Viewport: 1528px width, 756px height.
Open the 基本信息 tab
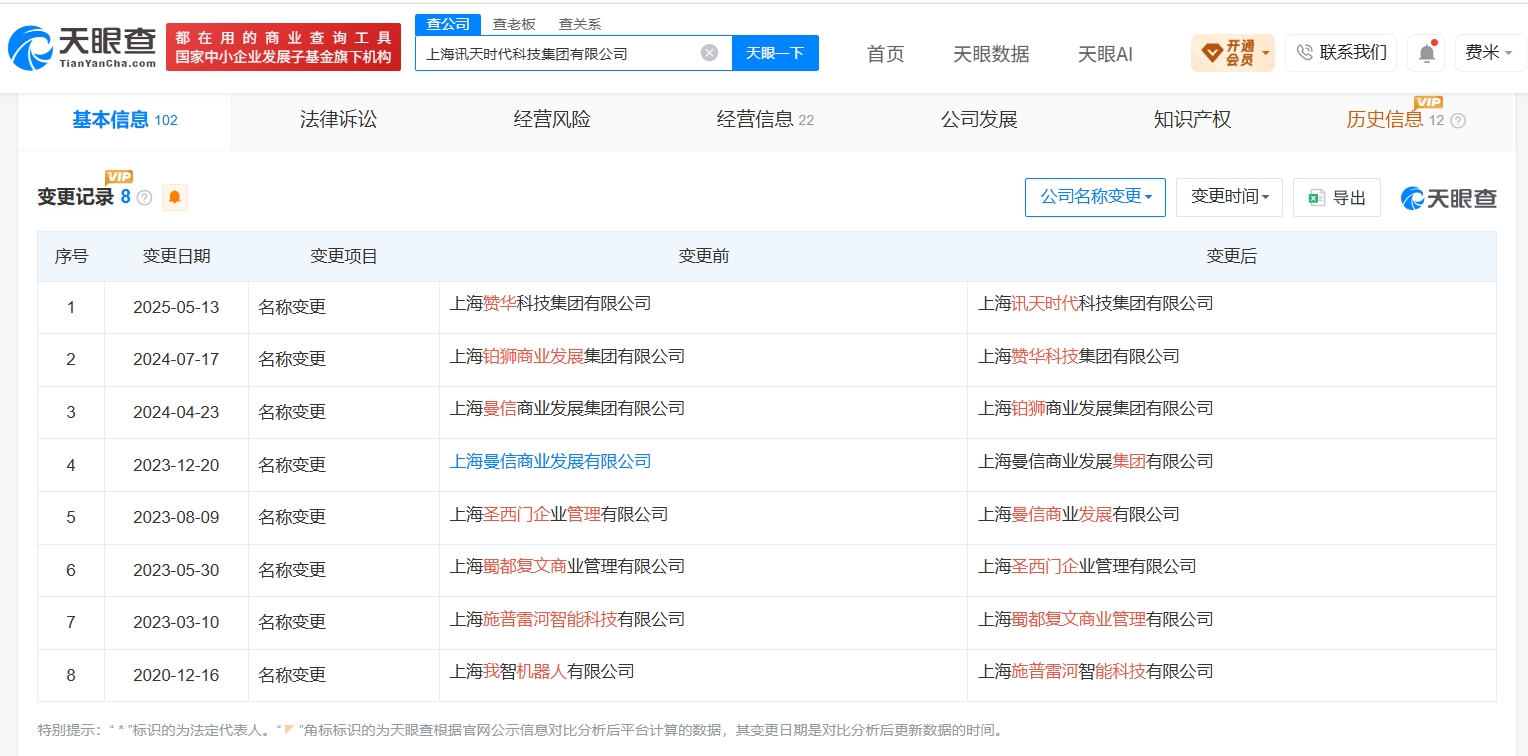click(124, 120)
